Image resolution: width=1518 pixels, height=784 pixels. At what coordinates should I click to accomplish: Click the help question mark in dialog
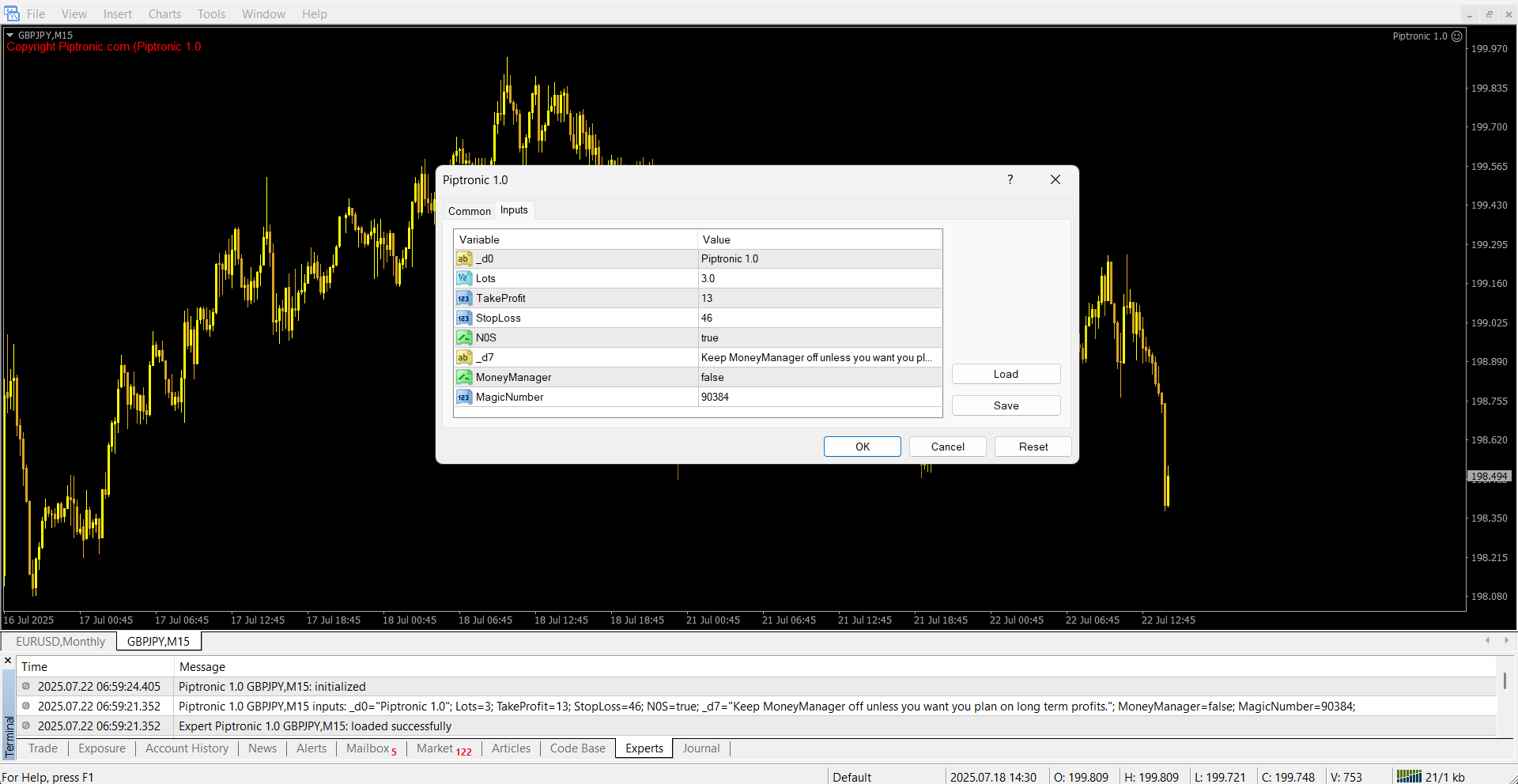(x=1010, y=179)
